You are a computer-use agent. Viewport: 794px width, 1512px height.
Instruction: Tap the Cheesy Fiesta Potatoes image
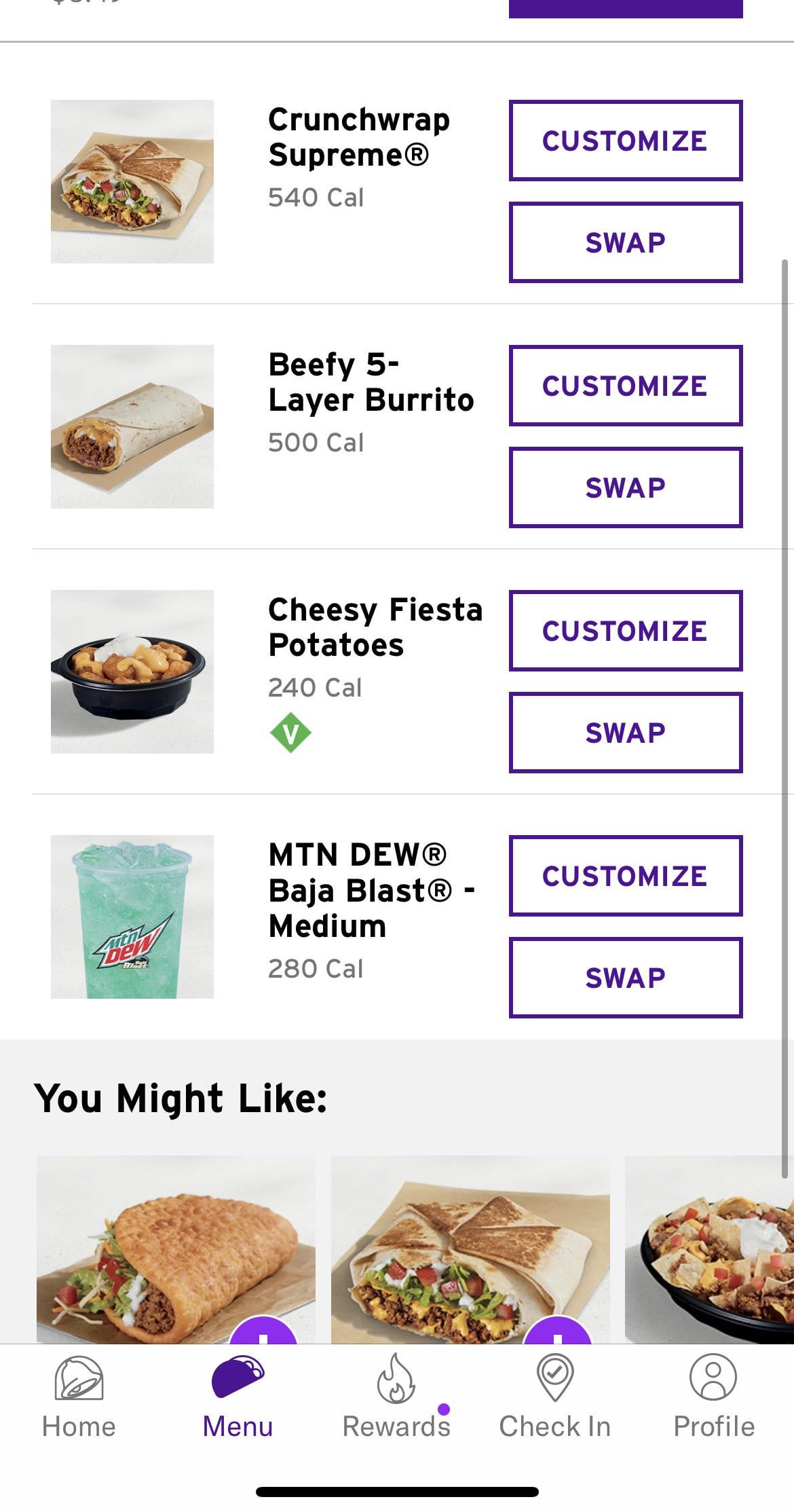132,671
